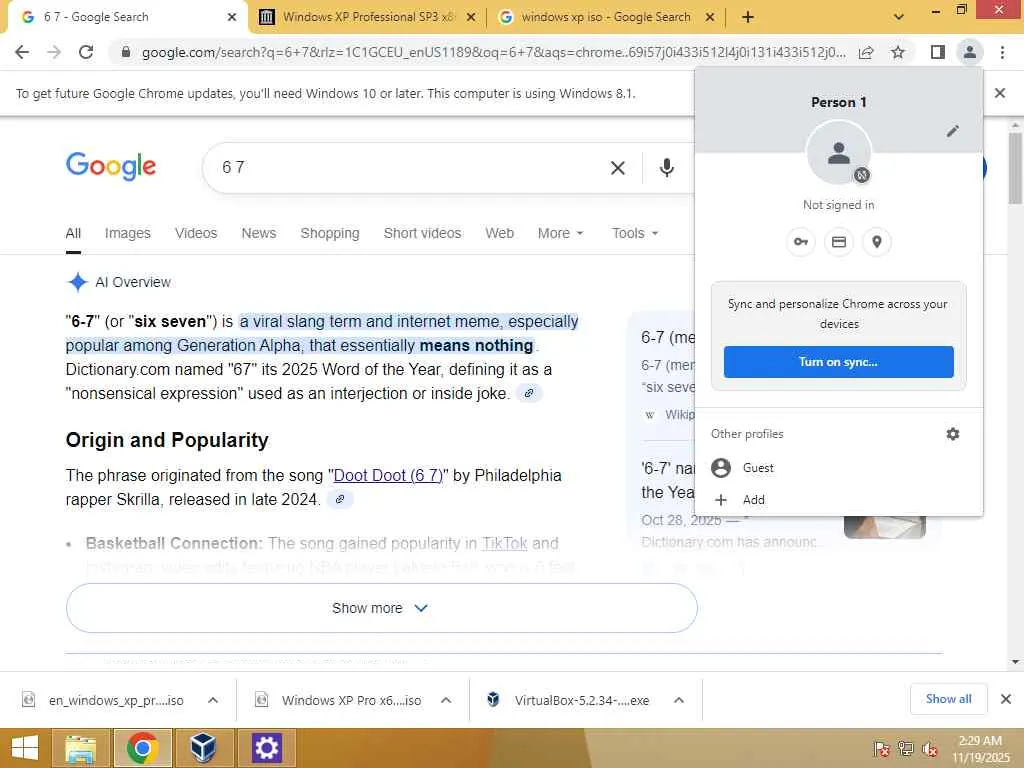This screenshot has height=768, width=1024.
Task: Click the forward navigation arrow
Action: pos(54,52)
